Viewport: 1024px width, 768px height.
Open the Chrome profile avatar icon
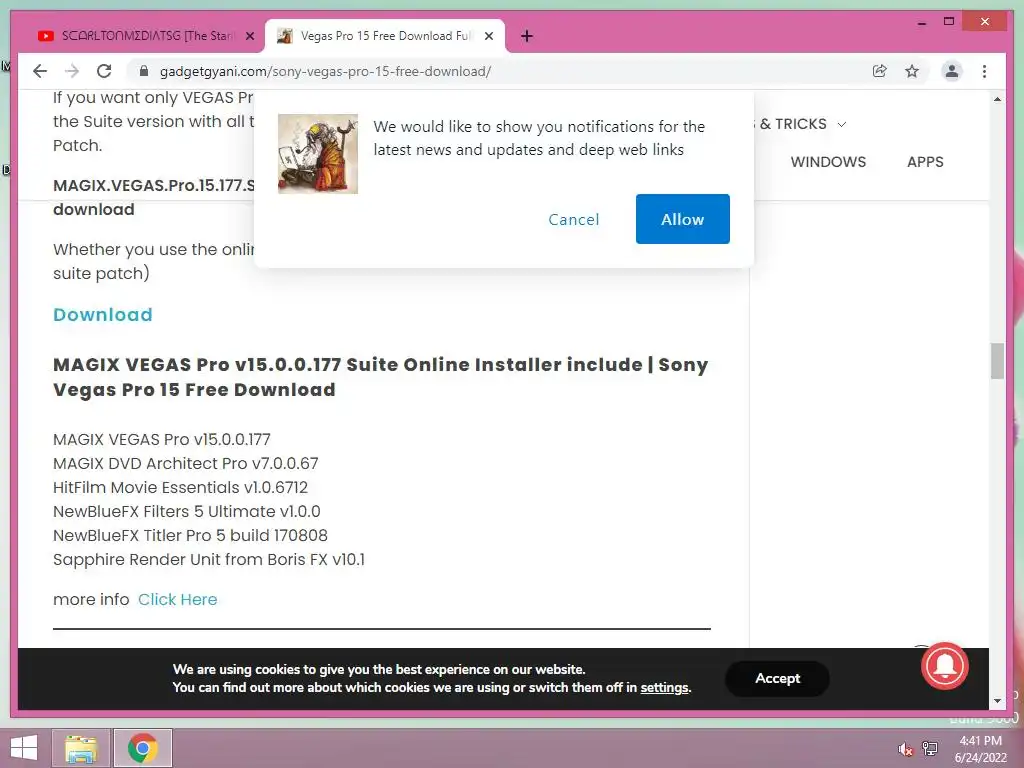[x=952, y=71]
